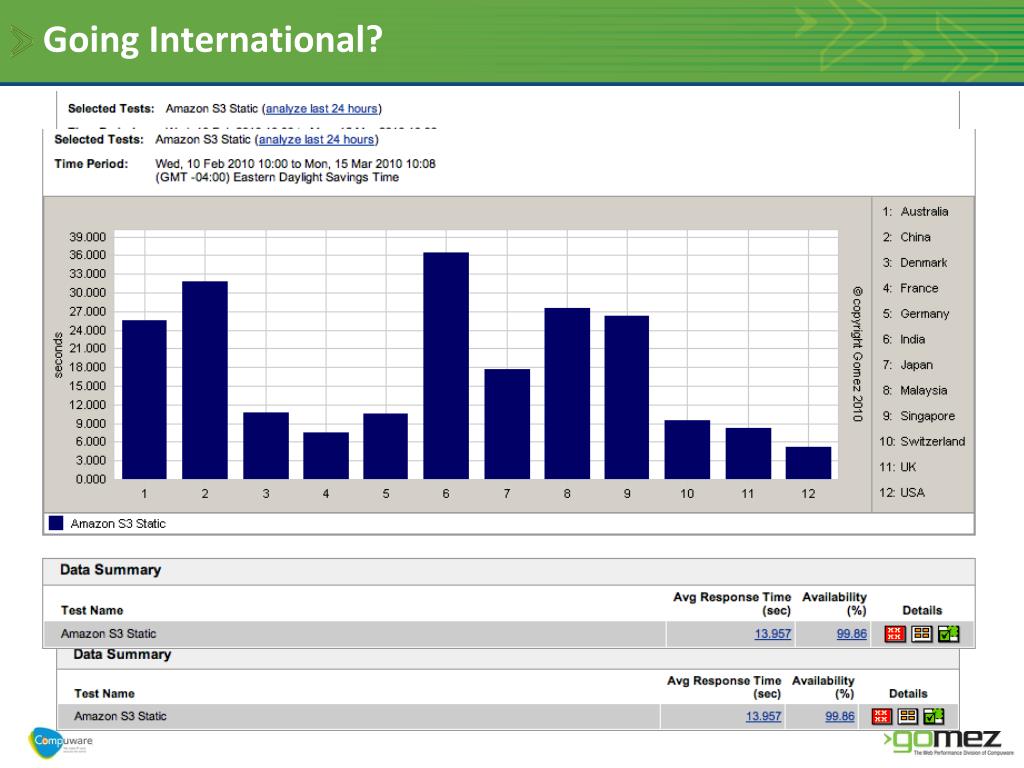Click '3: Denmark' in the country legend
This screenshot has height=768, width=1024.
coord(914,263)
